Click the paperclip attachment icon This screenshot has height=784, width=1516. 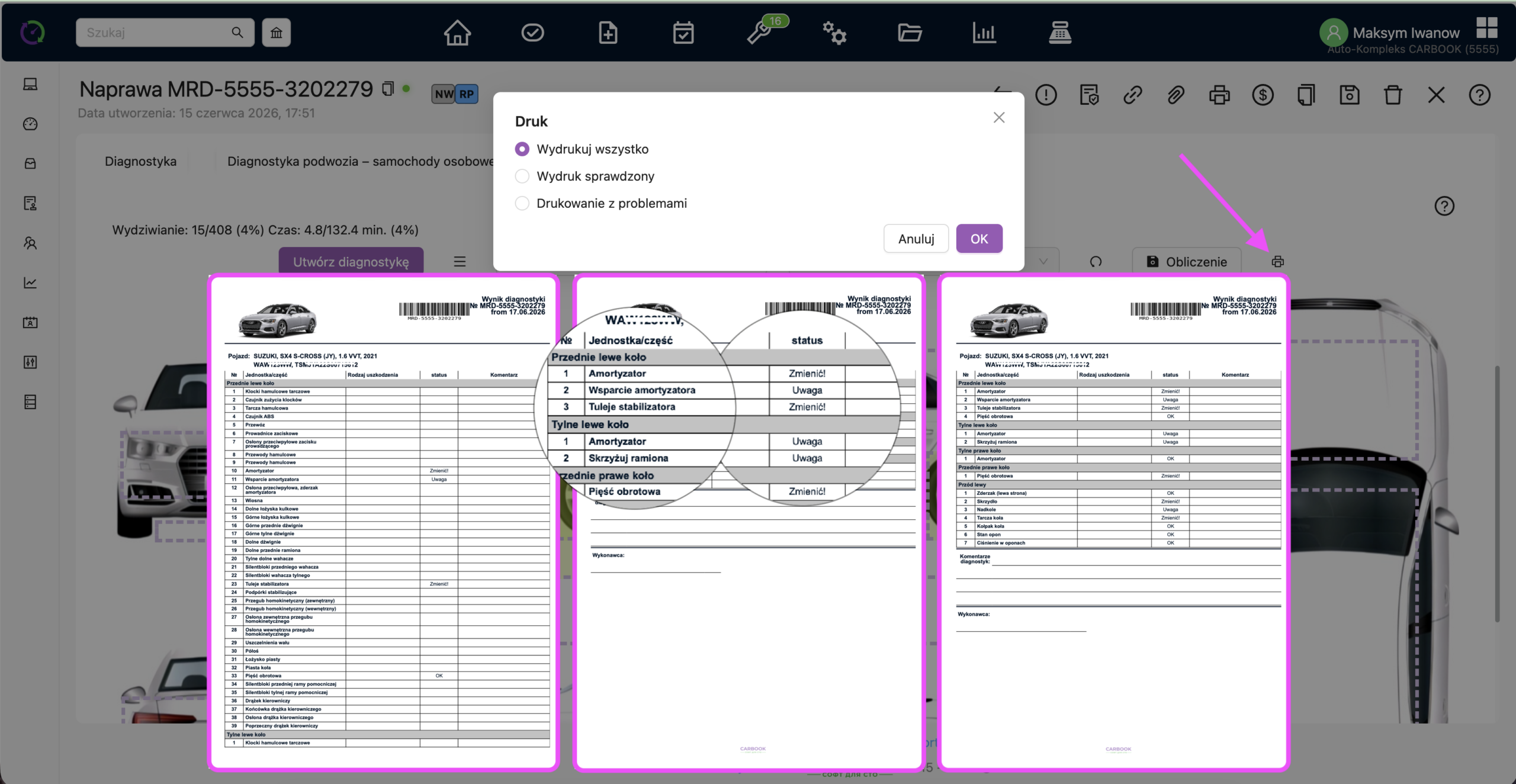click(1175, 95)
